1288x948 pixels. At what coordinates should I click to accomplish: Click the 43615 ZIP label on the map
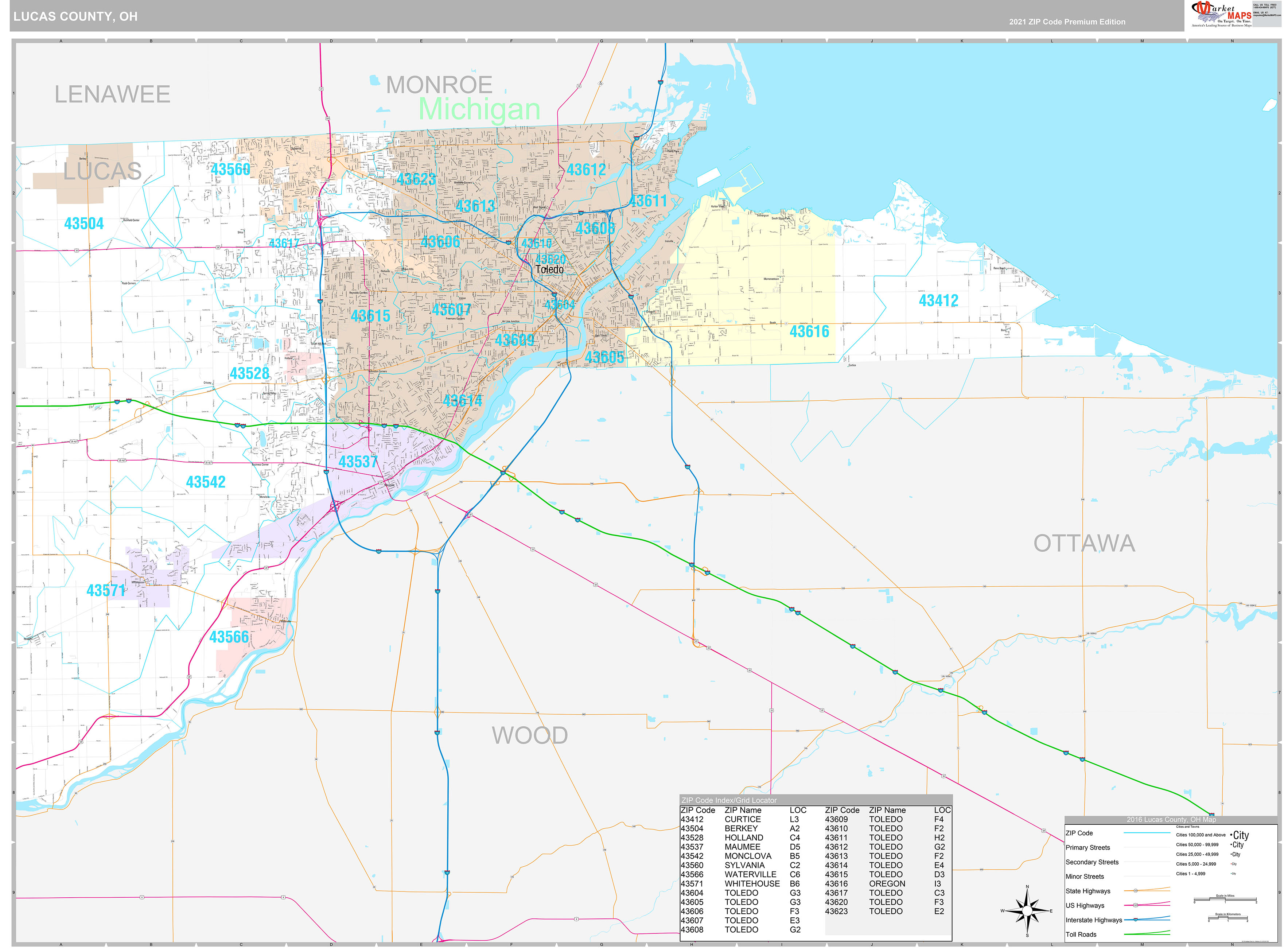coord(370,316)
